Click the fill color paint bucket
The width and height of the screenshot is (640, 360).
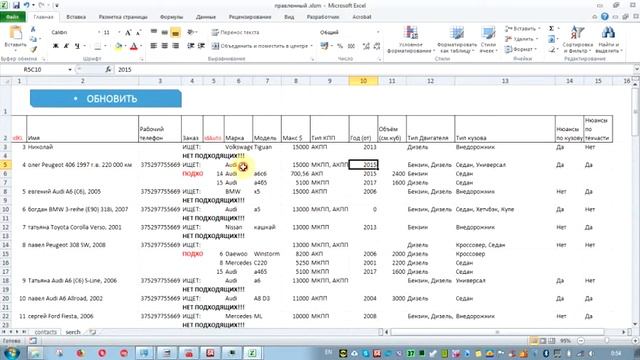point(118,46)
